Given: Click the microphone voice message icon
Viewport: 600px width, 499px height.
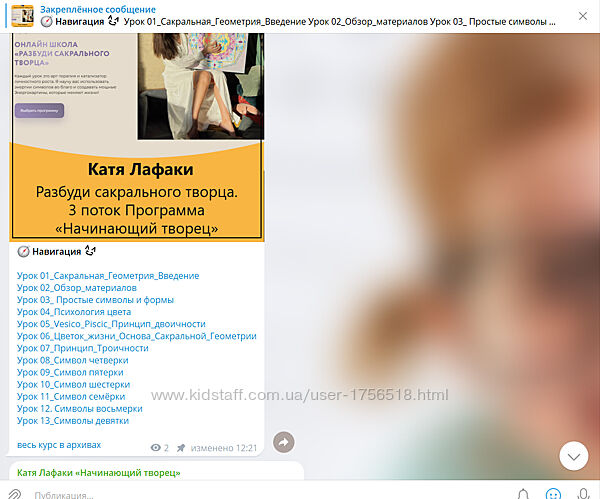Looking at the screenshot, I should click(583, 493).
